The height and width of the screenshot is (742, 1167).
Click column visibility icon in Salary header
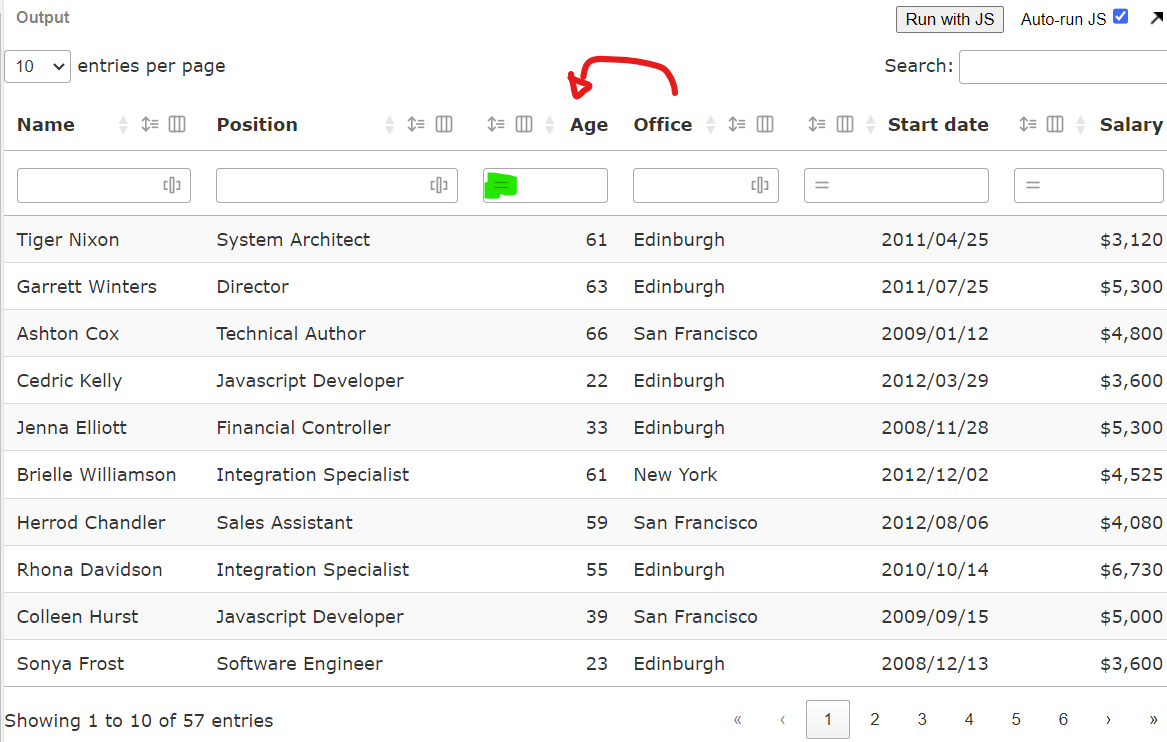coord(1055,125)
